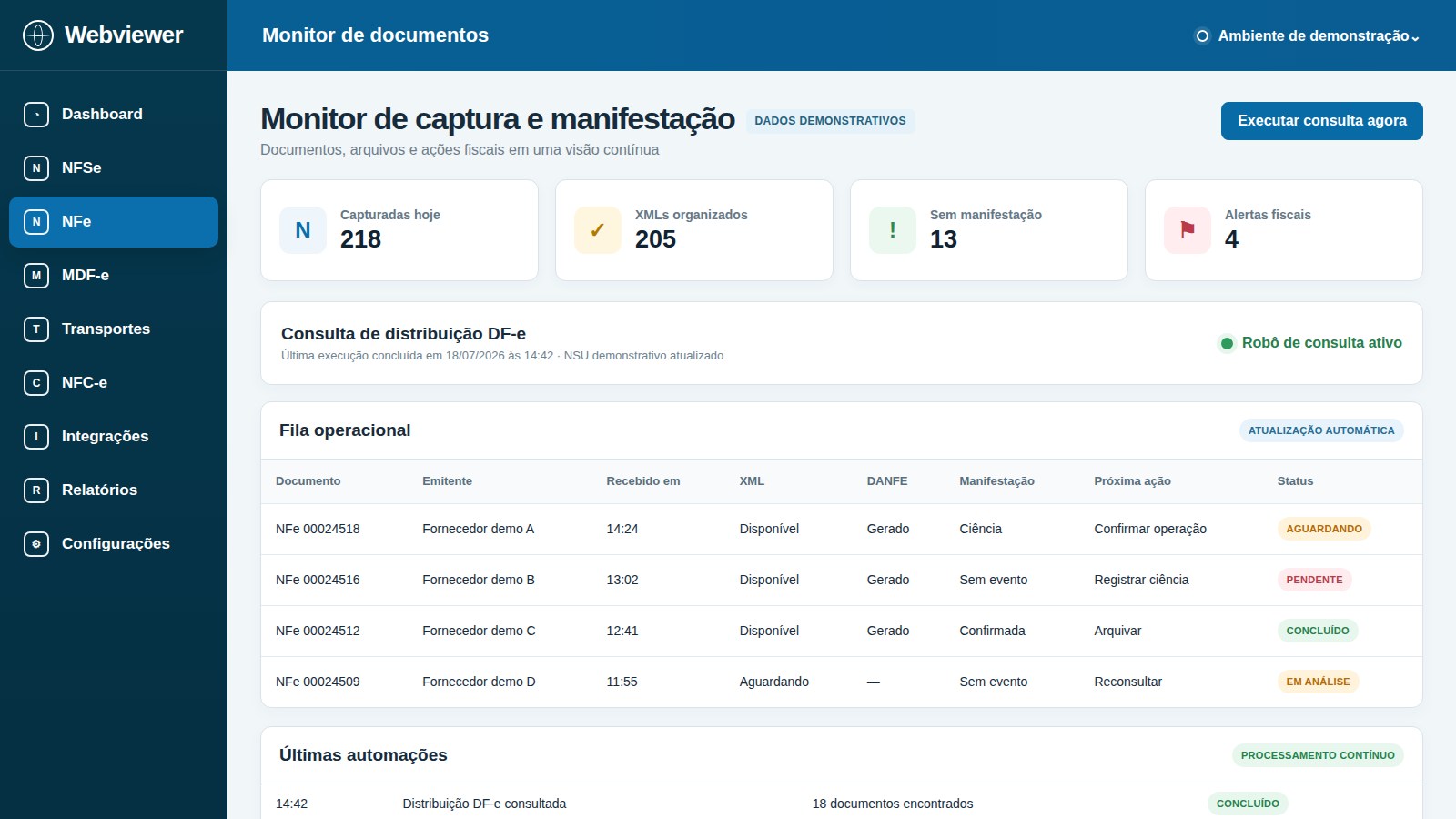Click the Recebido em column header

pos(643,481)
